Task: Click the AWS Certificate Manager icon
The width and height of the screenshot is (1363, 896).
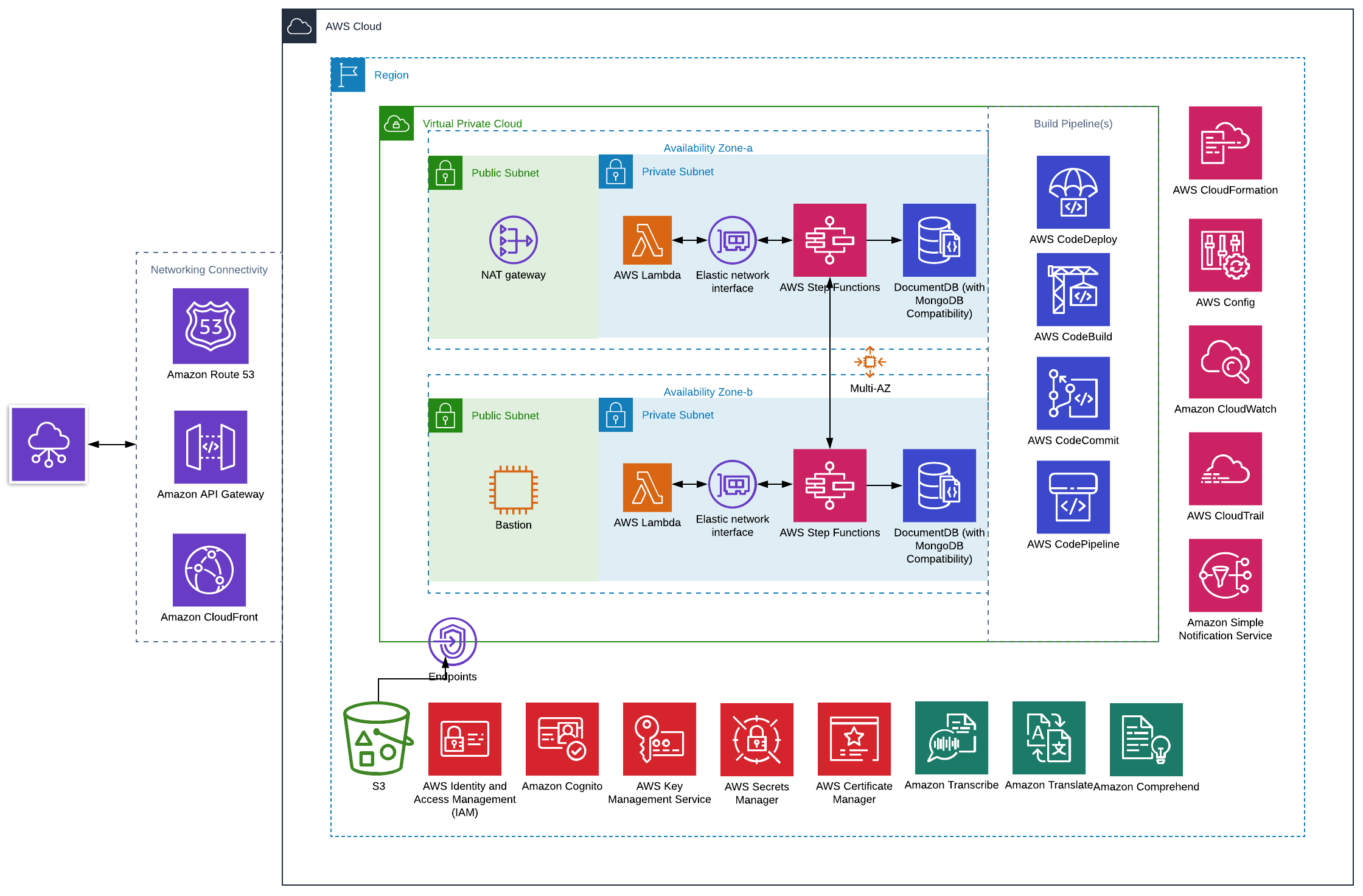Action: point(854,739)
